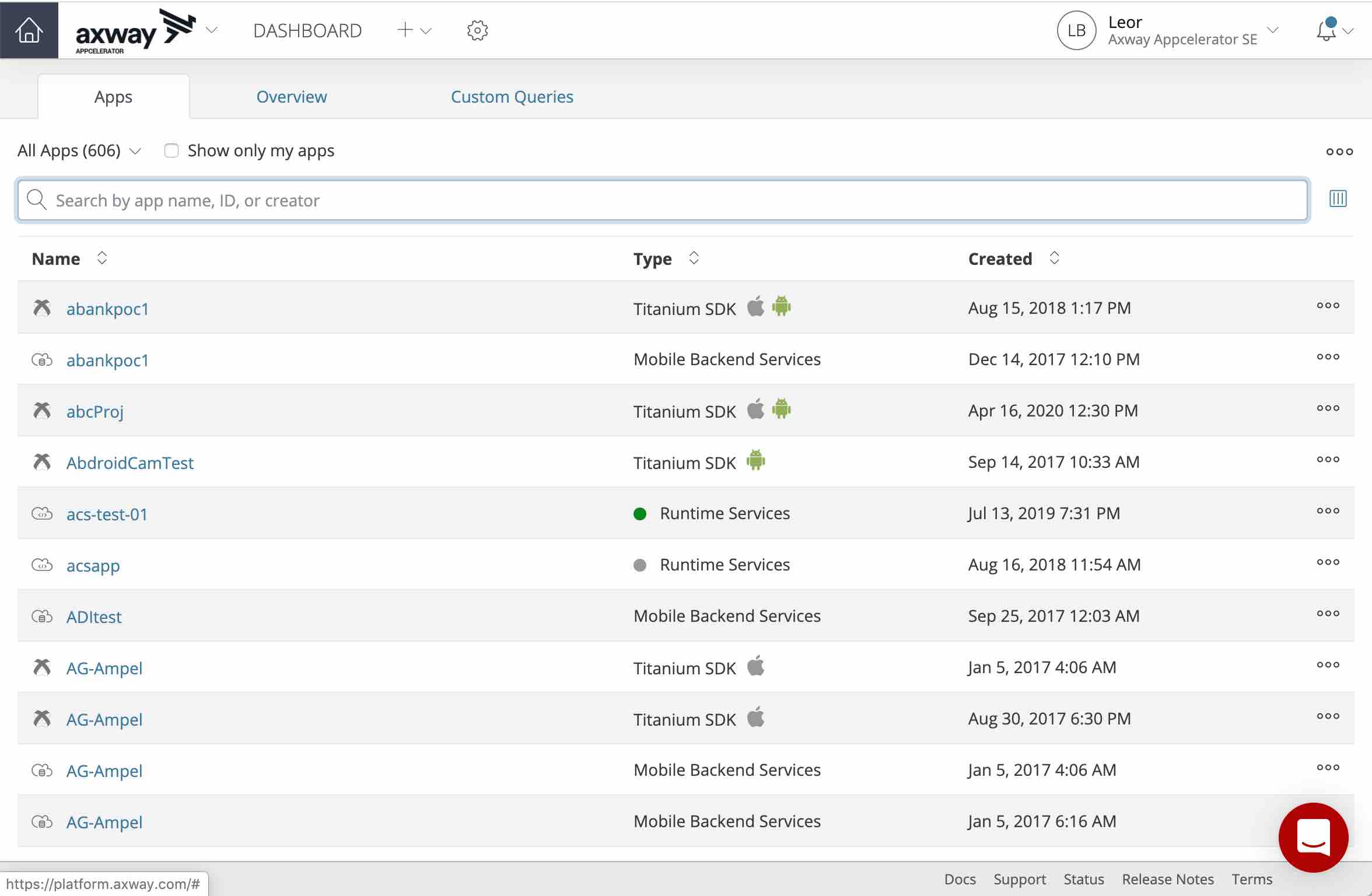Focus the app search field
This screenshot has width=1372, height=896.
662,200
